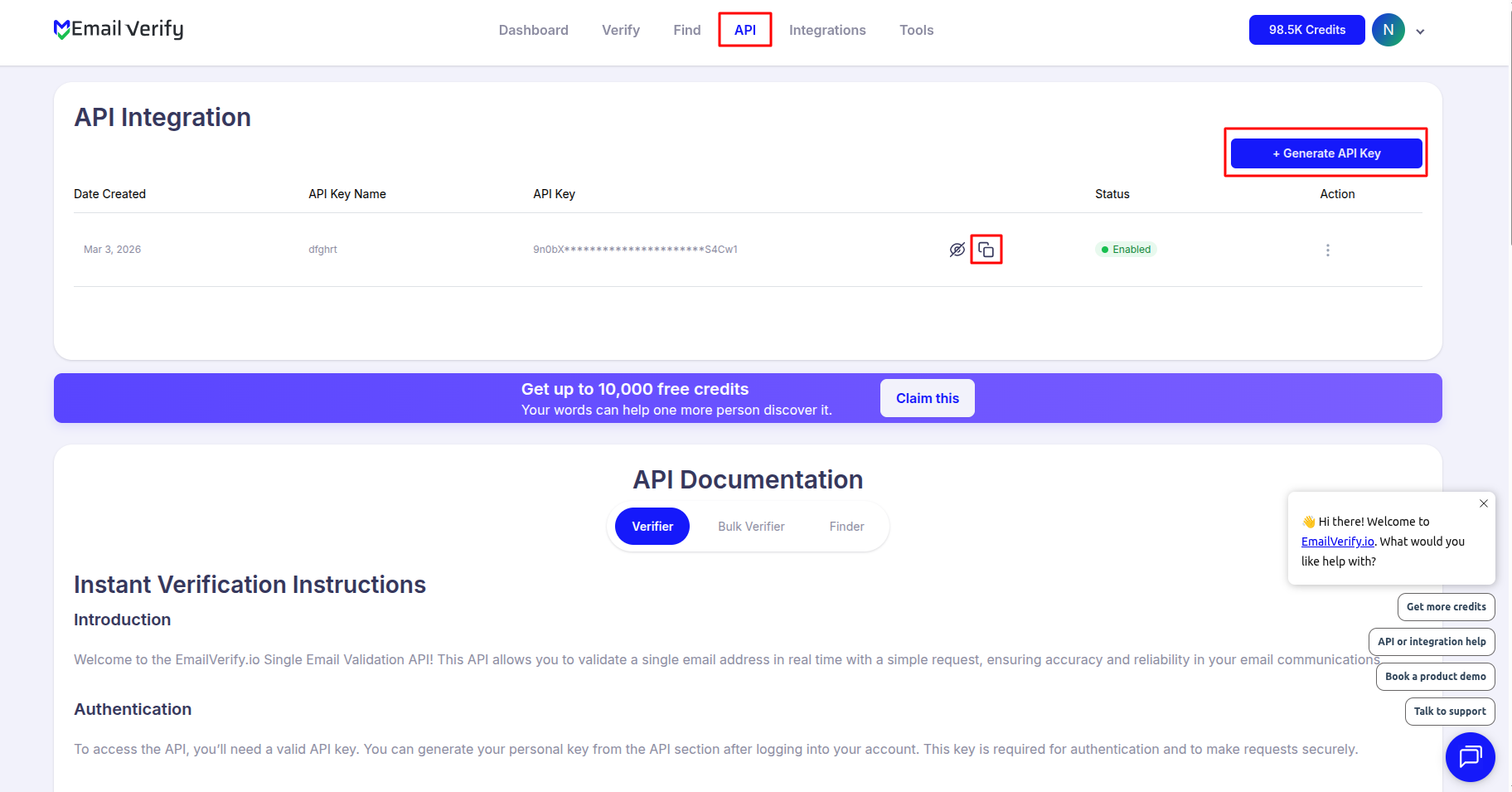Click the API Documentation heading
1512x792 pixels.
[748, 480]
